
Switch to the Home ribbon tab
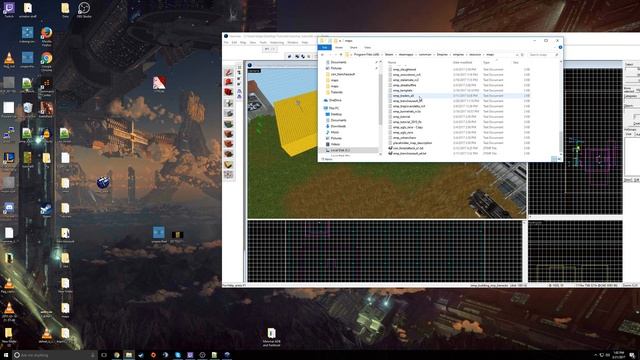pyautogui.click(x=339, y=47)
